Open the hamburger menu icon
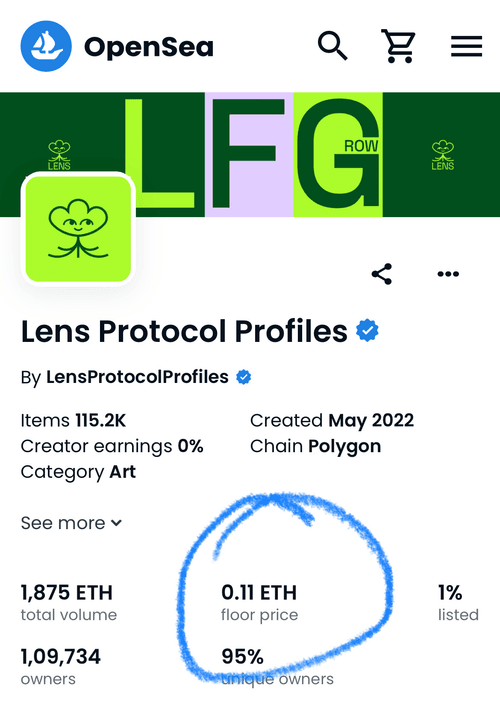 [x=466, y=46]
